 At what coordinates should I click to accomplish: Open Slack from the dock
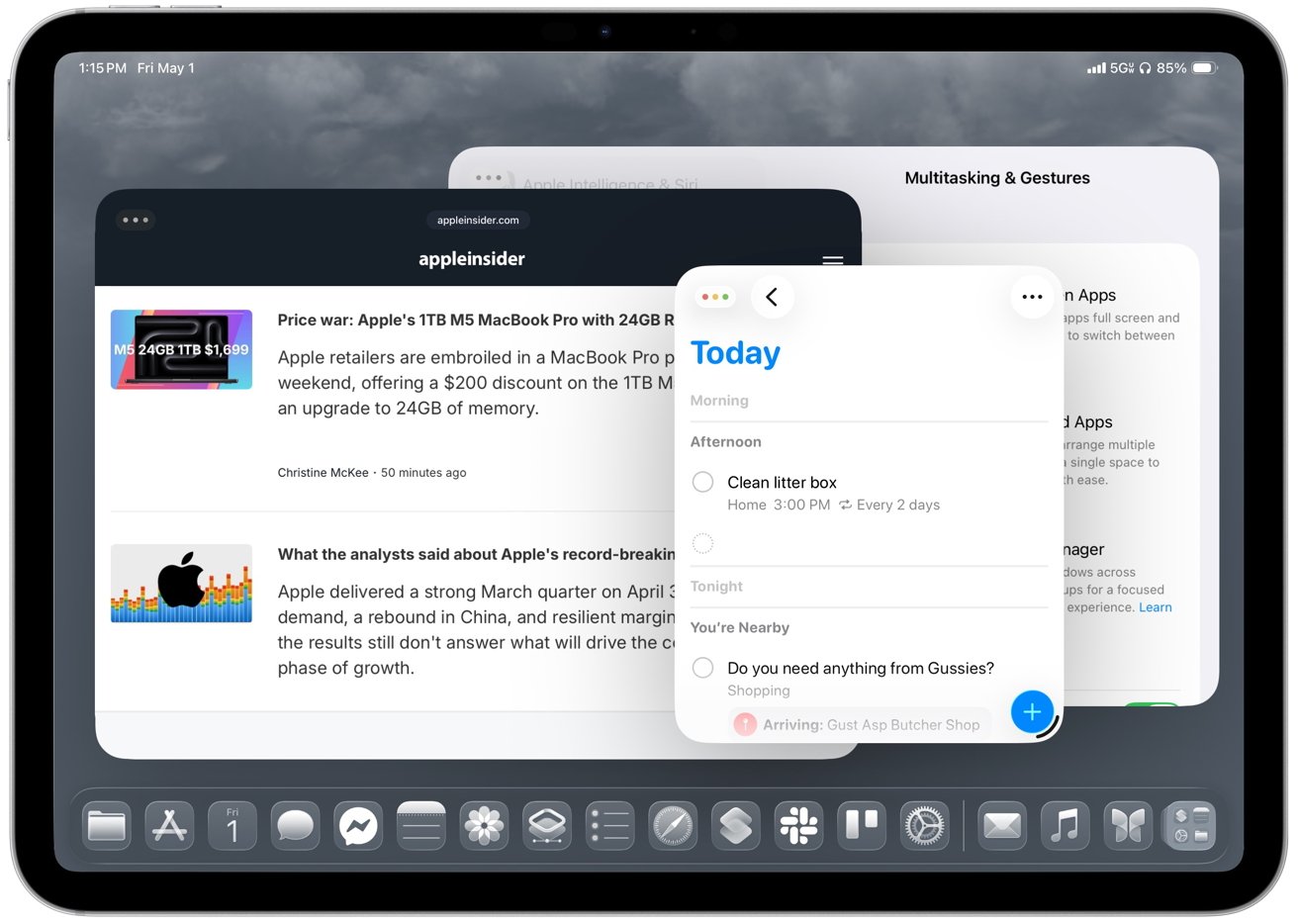(x=798, y=825)
